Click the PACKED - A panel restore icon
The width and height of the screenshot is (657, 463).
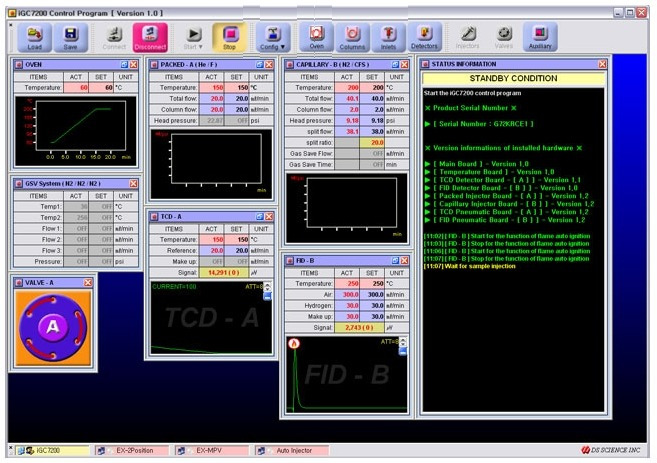tap(260, 65)
